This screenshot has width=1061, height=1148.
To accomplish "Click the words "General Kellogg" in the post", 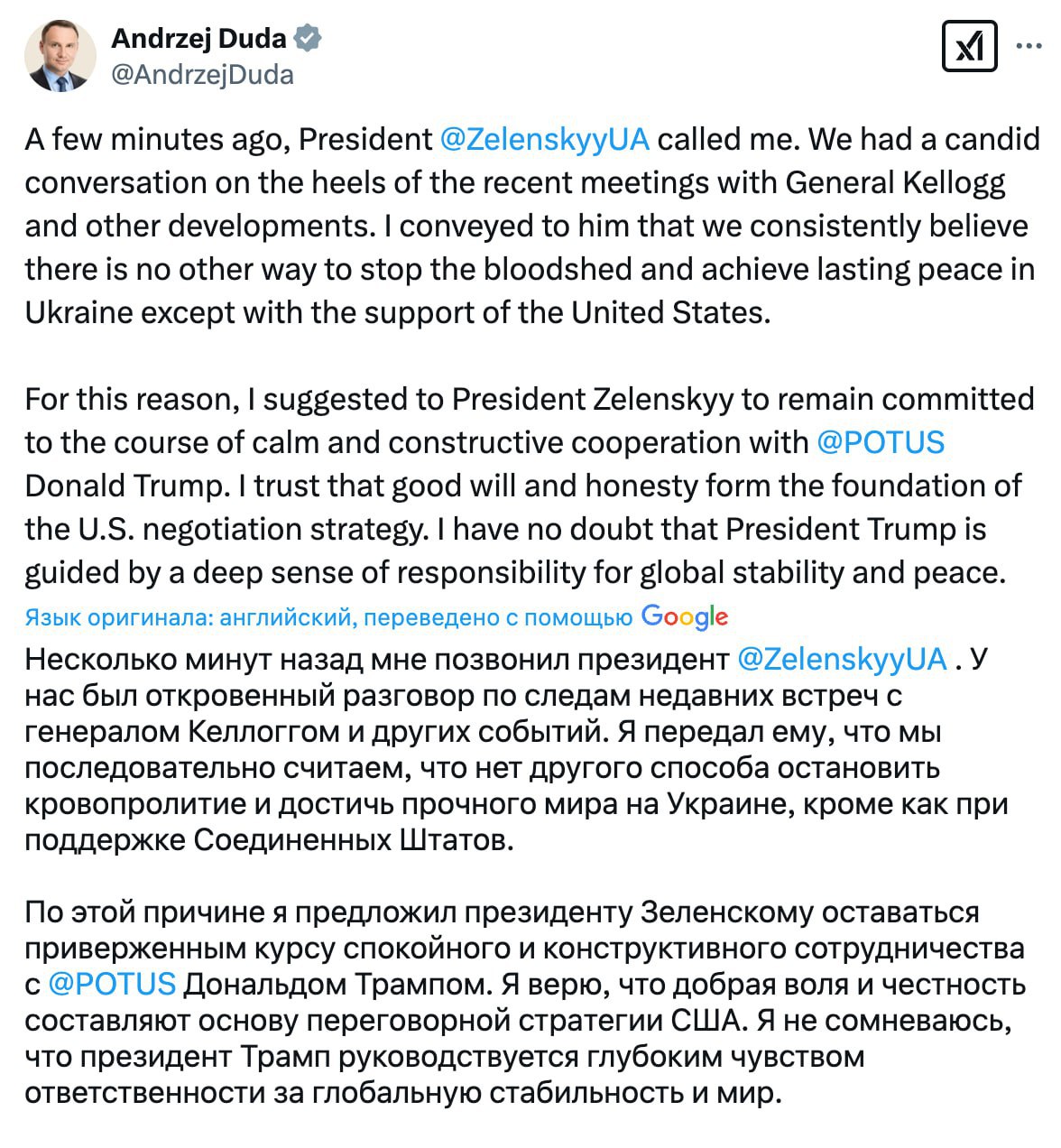I will [x=895, y=182].
